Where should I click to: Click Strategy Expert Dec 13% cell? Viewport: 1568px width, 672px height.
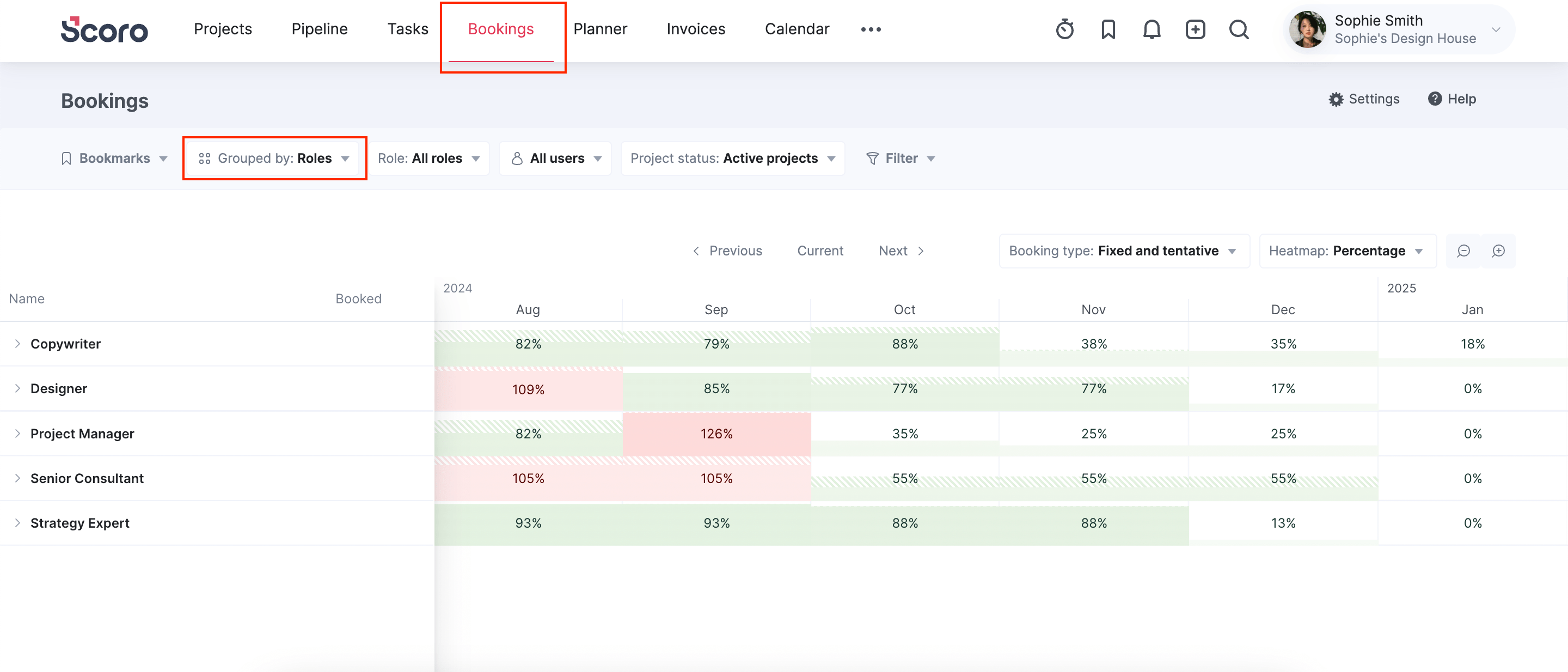click(1283, 523)
